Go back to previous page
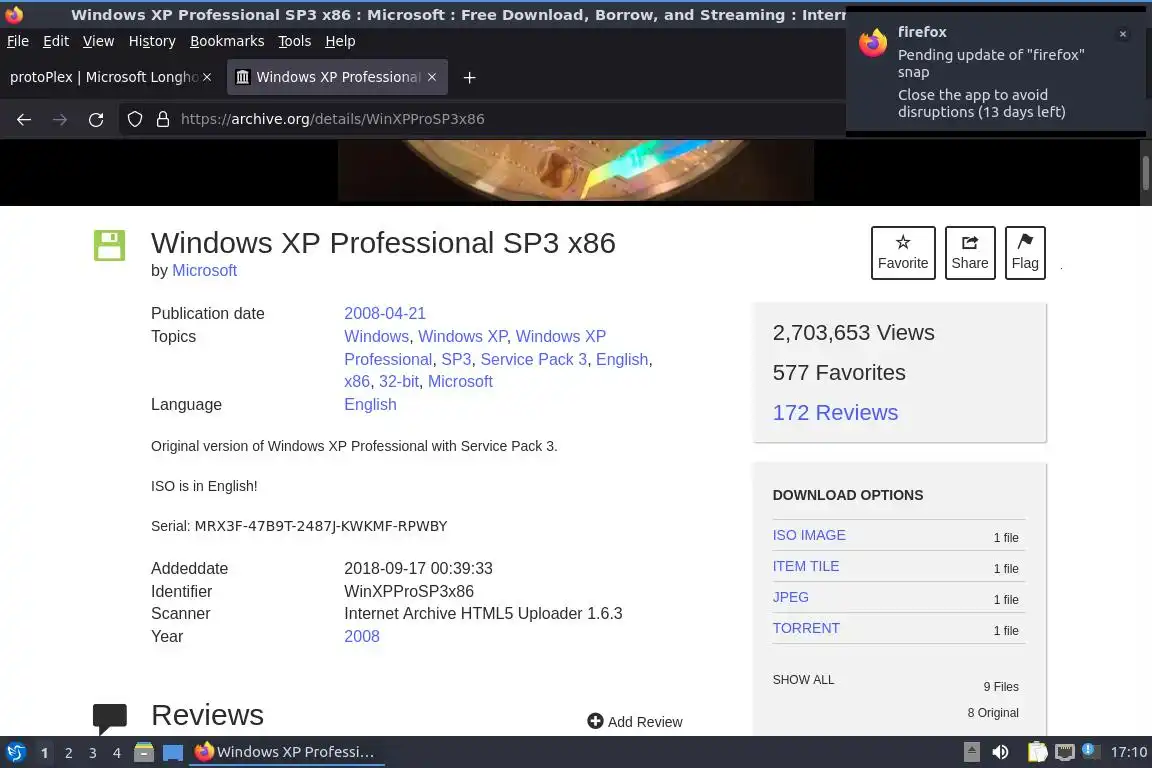1152x768 pixels. pos(24,119)
